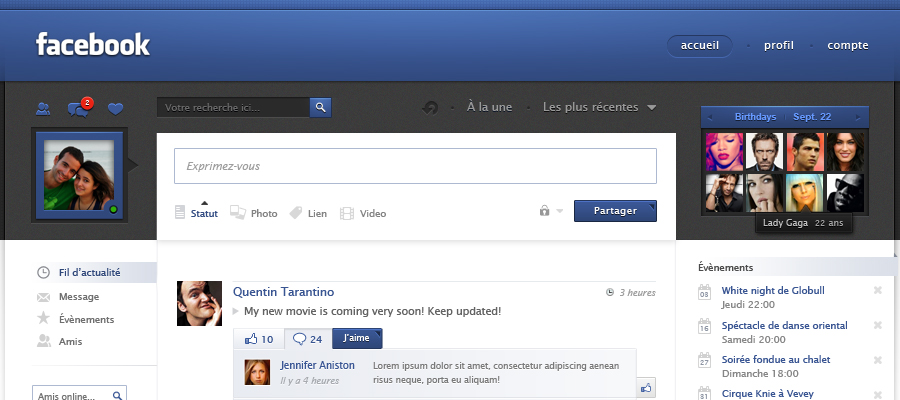Select the Lien attachment tag icon

pyautogui.click(x=296, y=213)
